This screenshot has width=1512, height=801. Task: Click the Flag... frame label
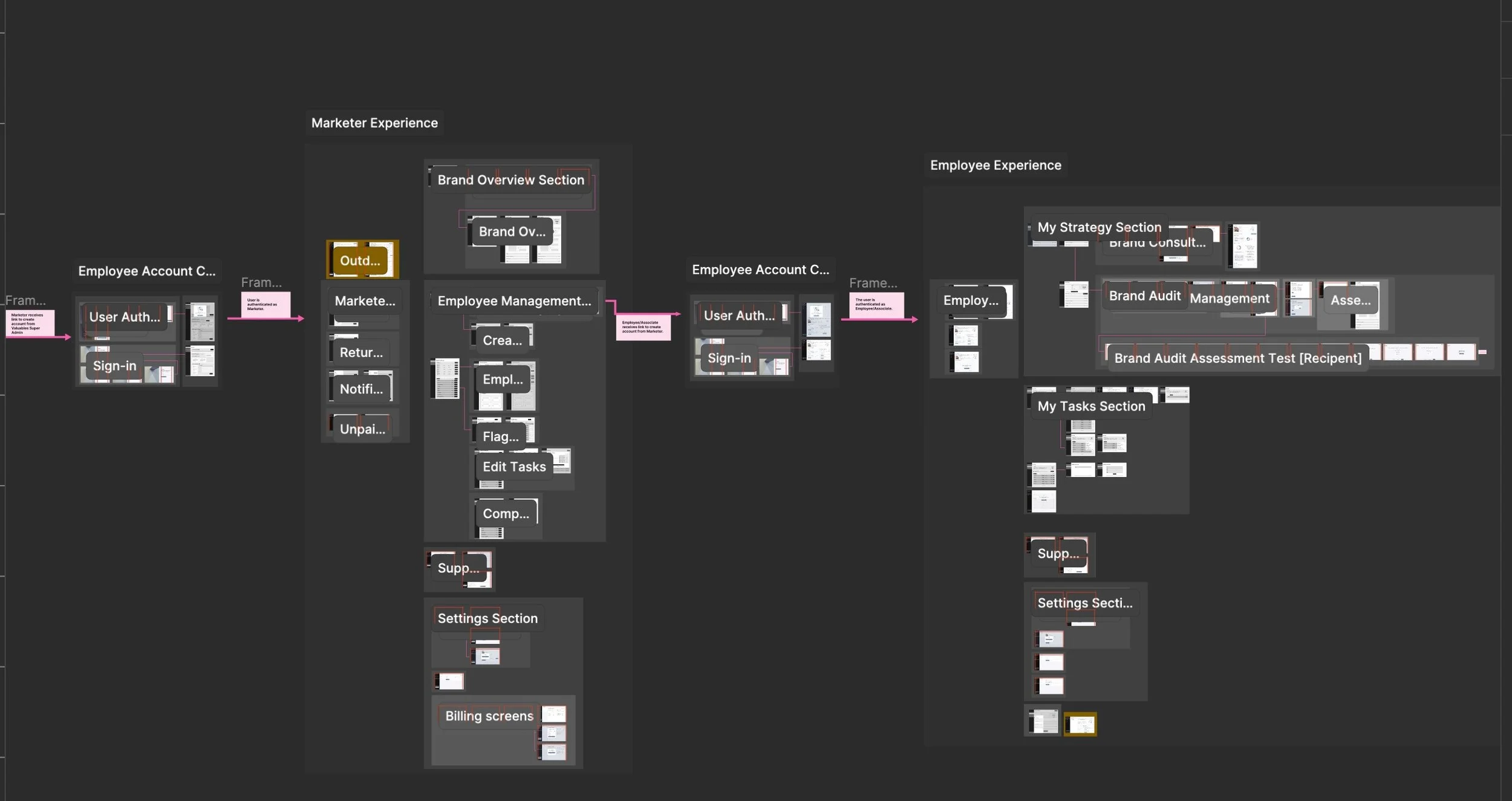pos(500,436)
